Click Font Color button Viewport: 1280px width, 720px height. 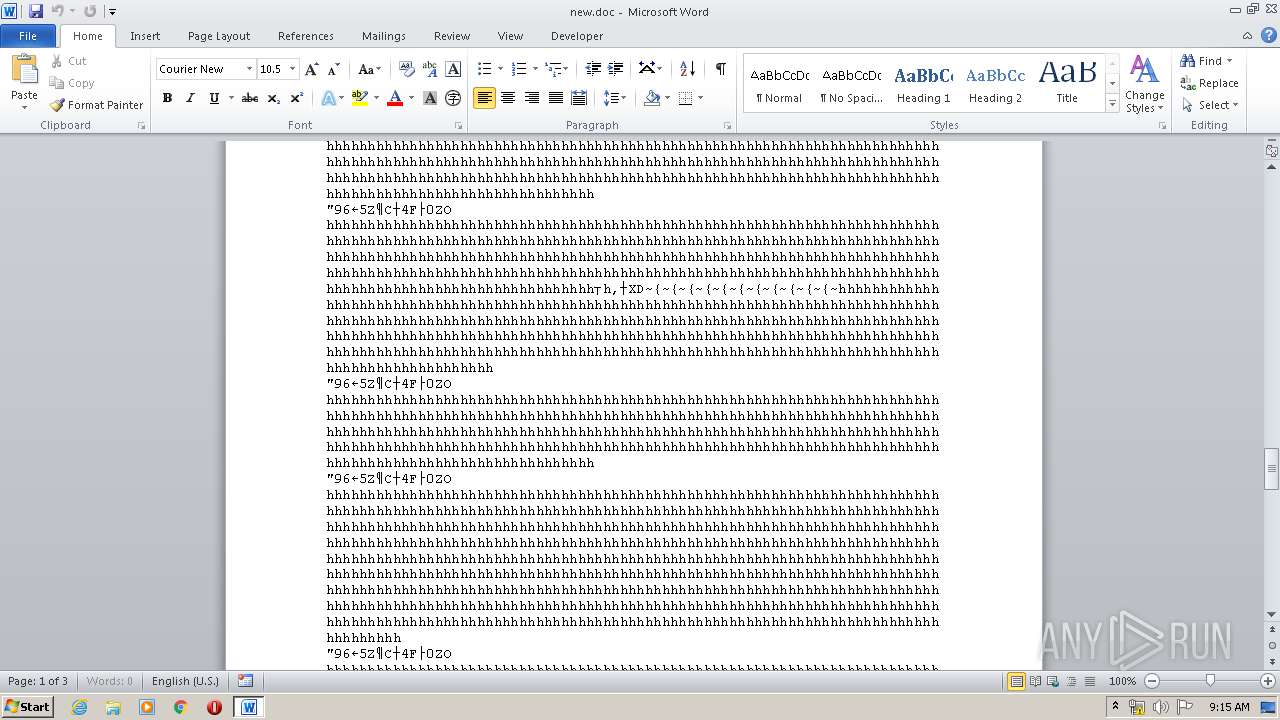(395, 98)
